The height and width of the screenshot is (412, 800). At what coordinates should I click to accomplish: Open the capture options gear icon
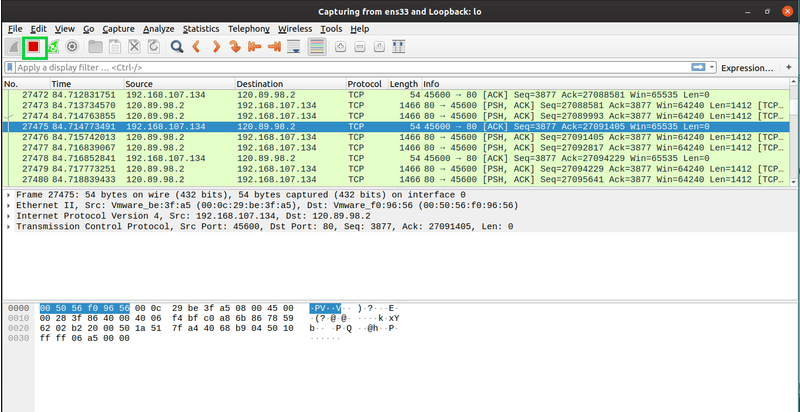coord(72,46)
